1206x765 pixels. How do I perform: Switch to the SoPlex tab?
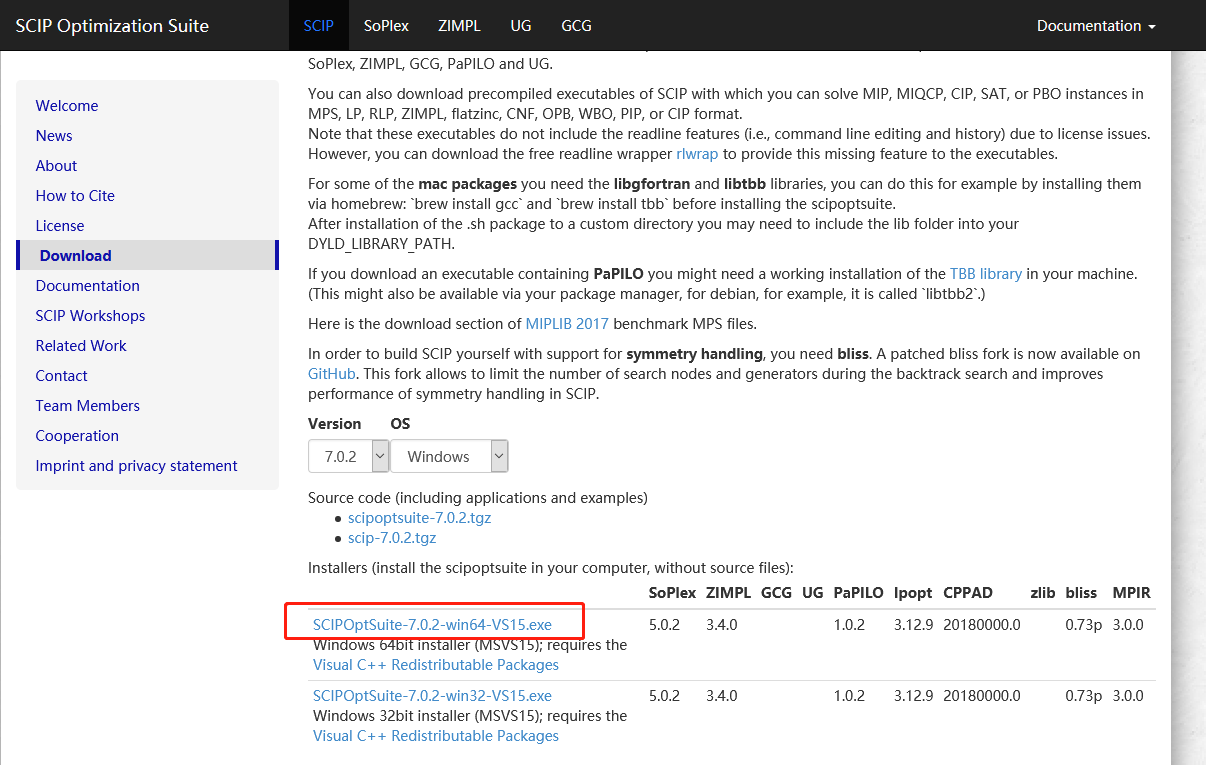coord(386,25)
